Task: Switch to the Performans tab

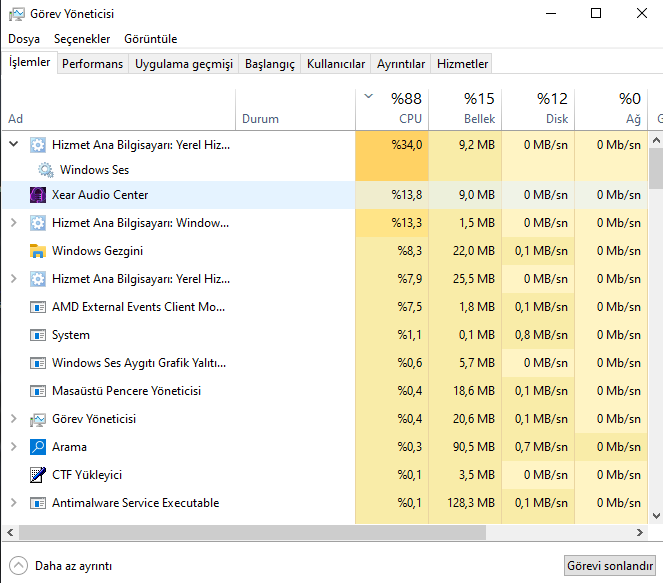Action: [x=93, y=64]
